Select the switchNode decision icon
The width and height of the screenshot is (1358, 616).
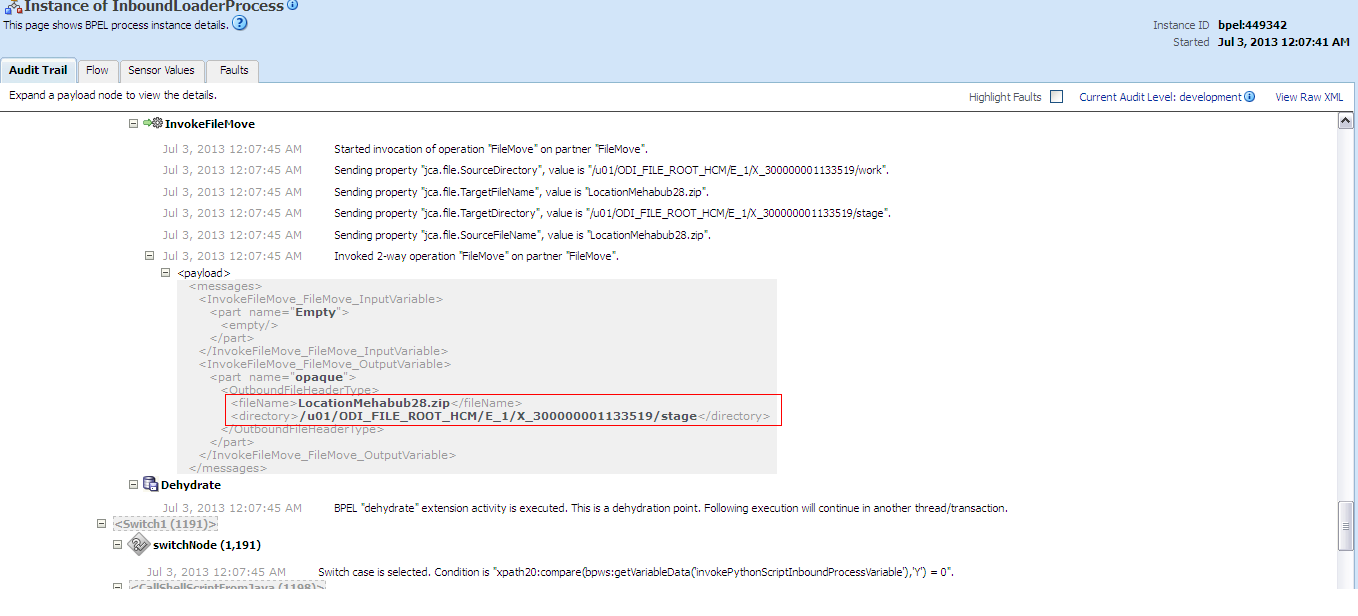point(138,545)
